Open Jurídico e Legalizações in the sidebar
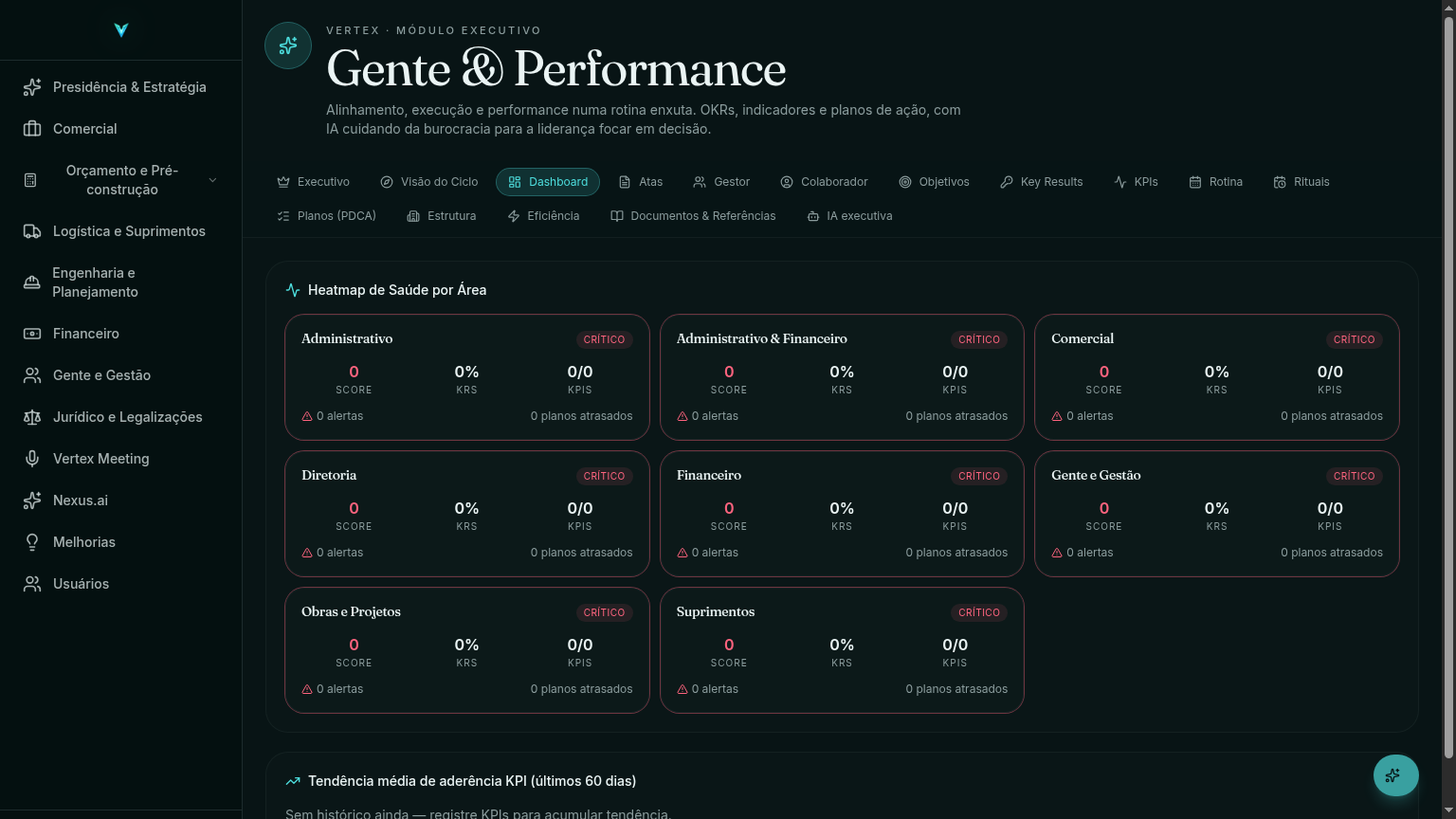The height and width of the screenshot is (819, 1456). (x=121, y=417)
